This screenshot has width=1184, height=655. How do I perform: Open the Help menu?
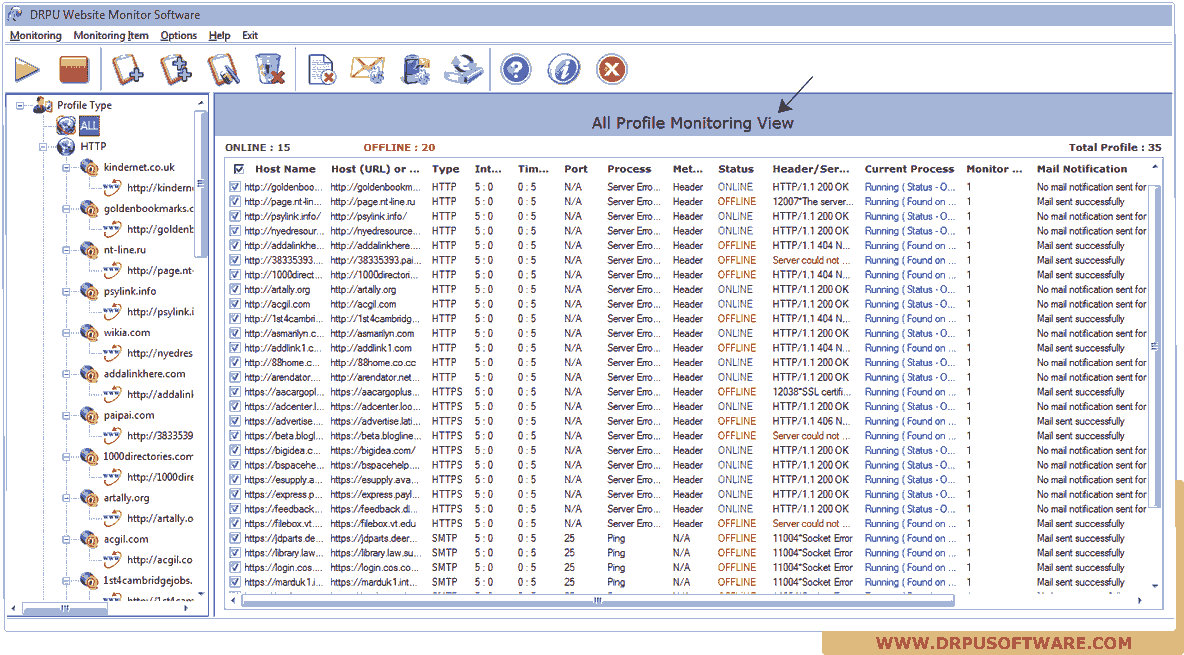219,36
